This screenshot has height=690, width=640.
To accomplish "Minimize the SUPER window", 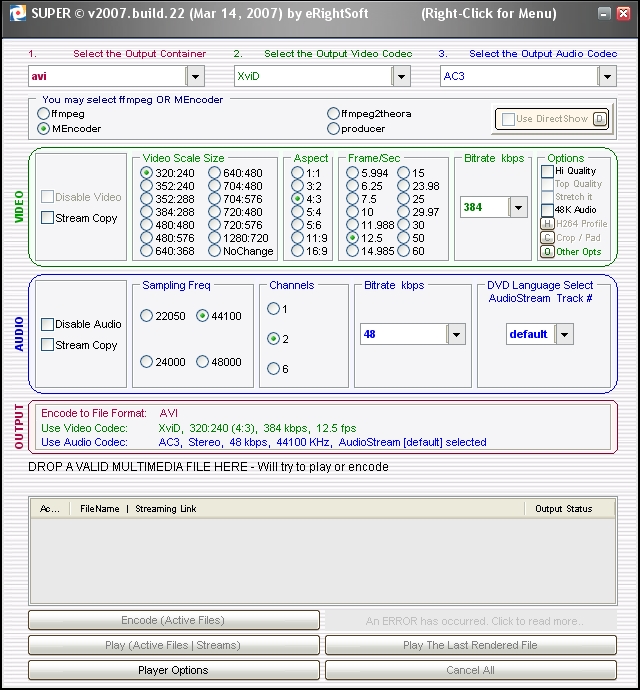I will [x=604, y=14].
